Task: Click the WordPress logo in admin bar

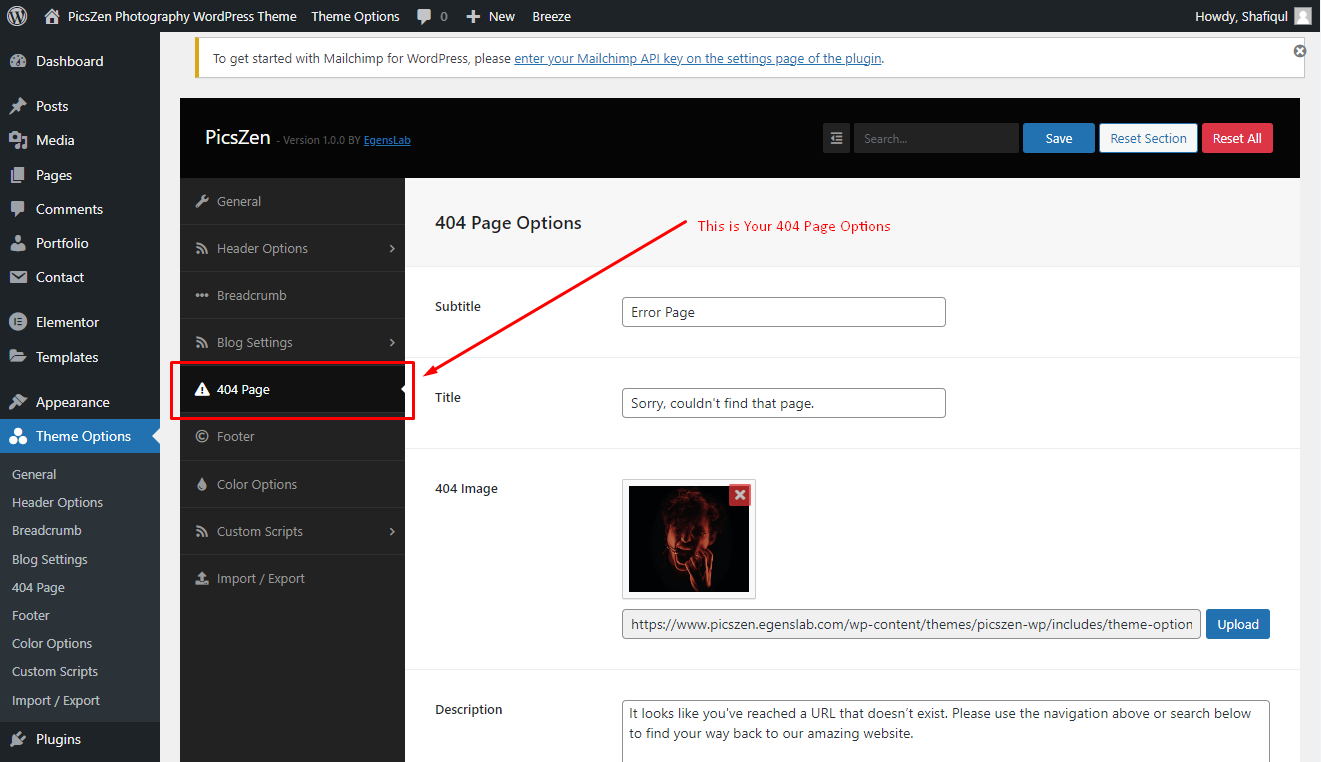Action: click(x=17, y=16)
